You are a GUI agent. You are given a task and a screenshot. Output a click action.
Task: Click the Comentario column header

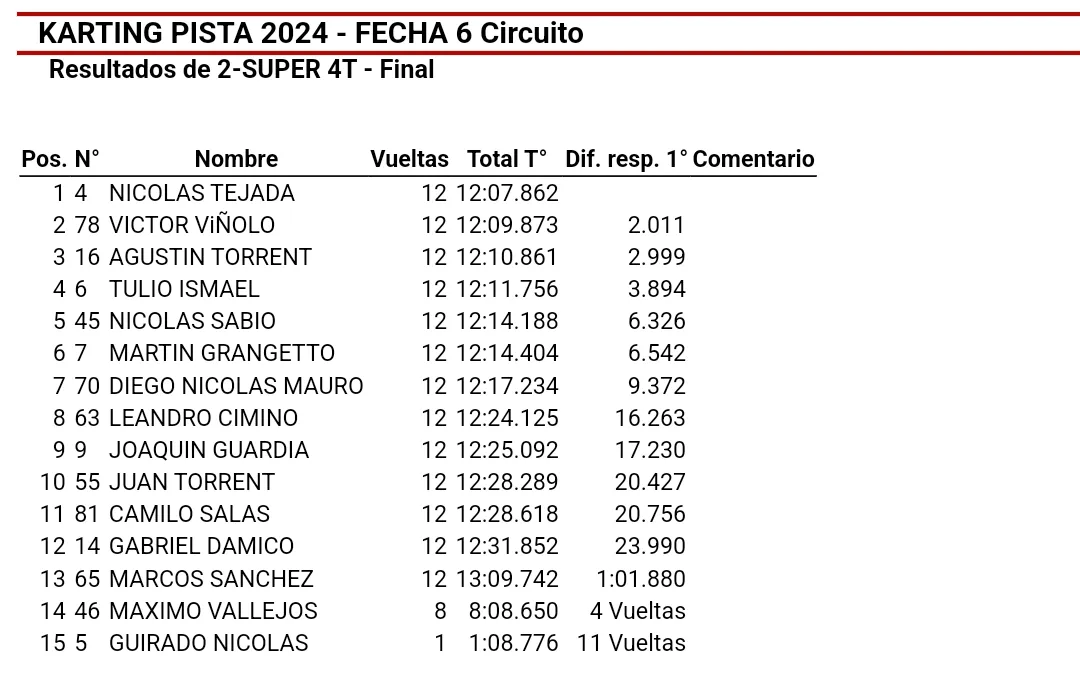click(x=754, y=159)
